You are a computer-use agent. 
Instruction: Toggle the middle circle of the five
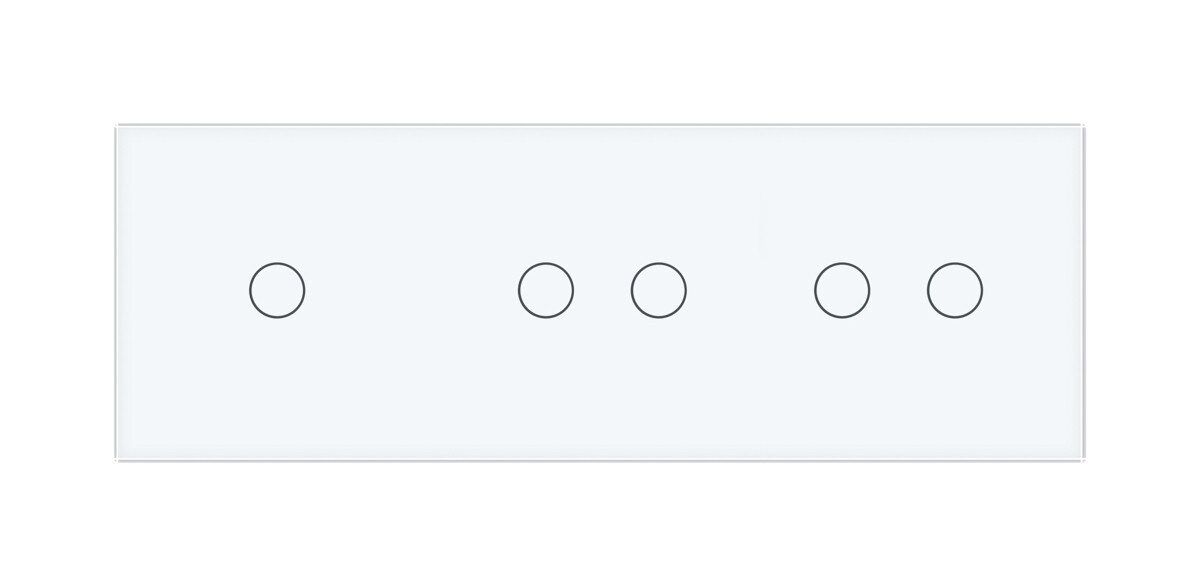pos(659,291)
